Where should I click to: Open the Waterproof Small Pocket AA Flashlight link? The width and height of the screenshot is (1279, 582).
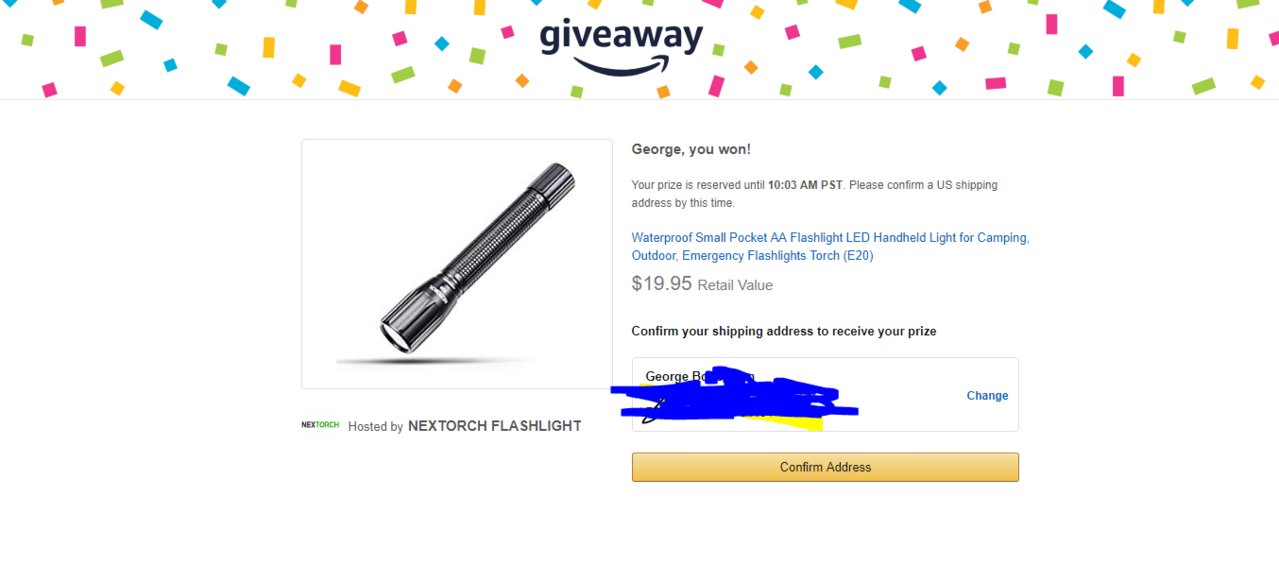coord(830,247)
